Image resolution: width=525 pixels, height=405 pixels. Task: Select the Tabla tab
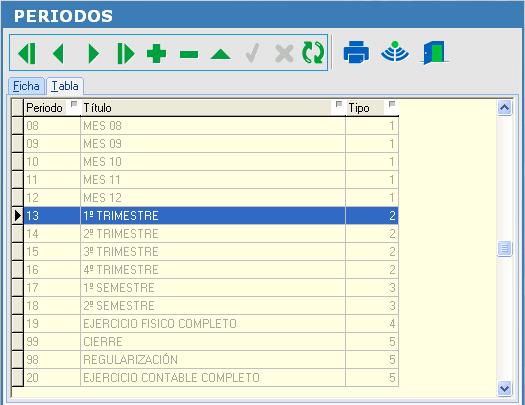(65, 86)
